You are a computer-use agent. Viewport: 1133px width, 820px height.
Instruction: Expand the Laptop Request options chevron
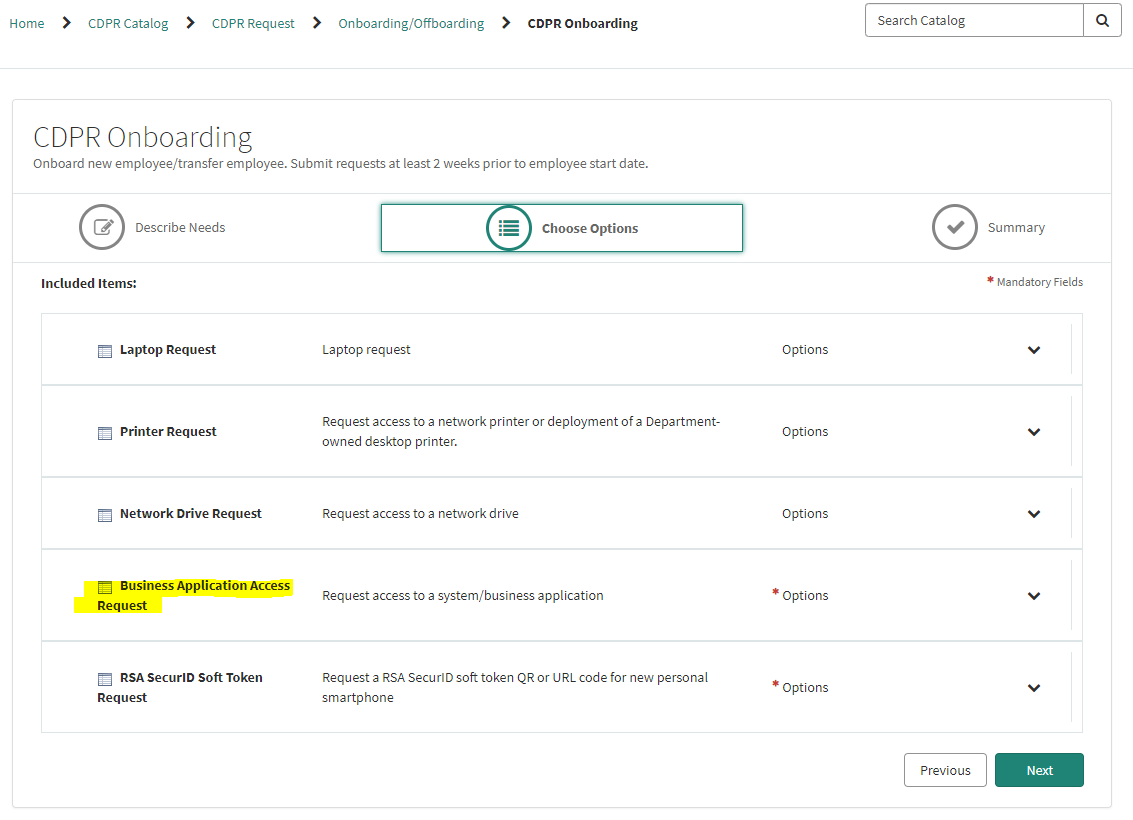[1034, 350]
